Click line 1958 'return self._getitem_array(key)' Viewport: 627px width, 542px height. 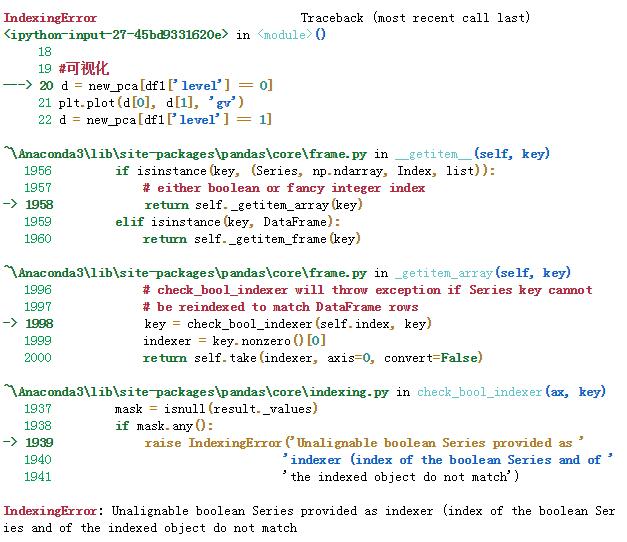pos(254,205)
